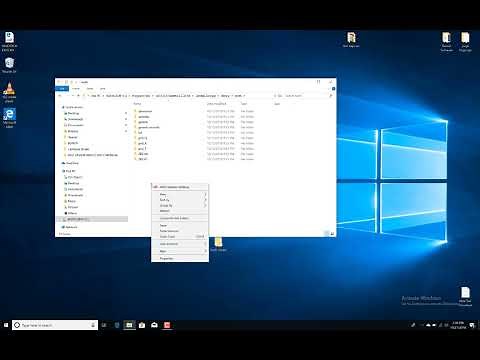Select the New Text Document desktop icon

tap(465, 295)
